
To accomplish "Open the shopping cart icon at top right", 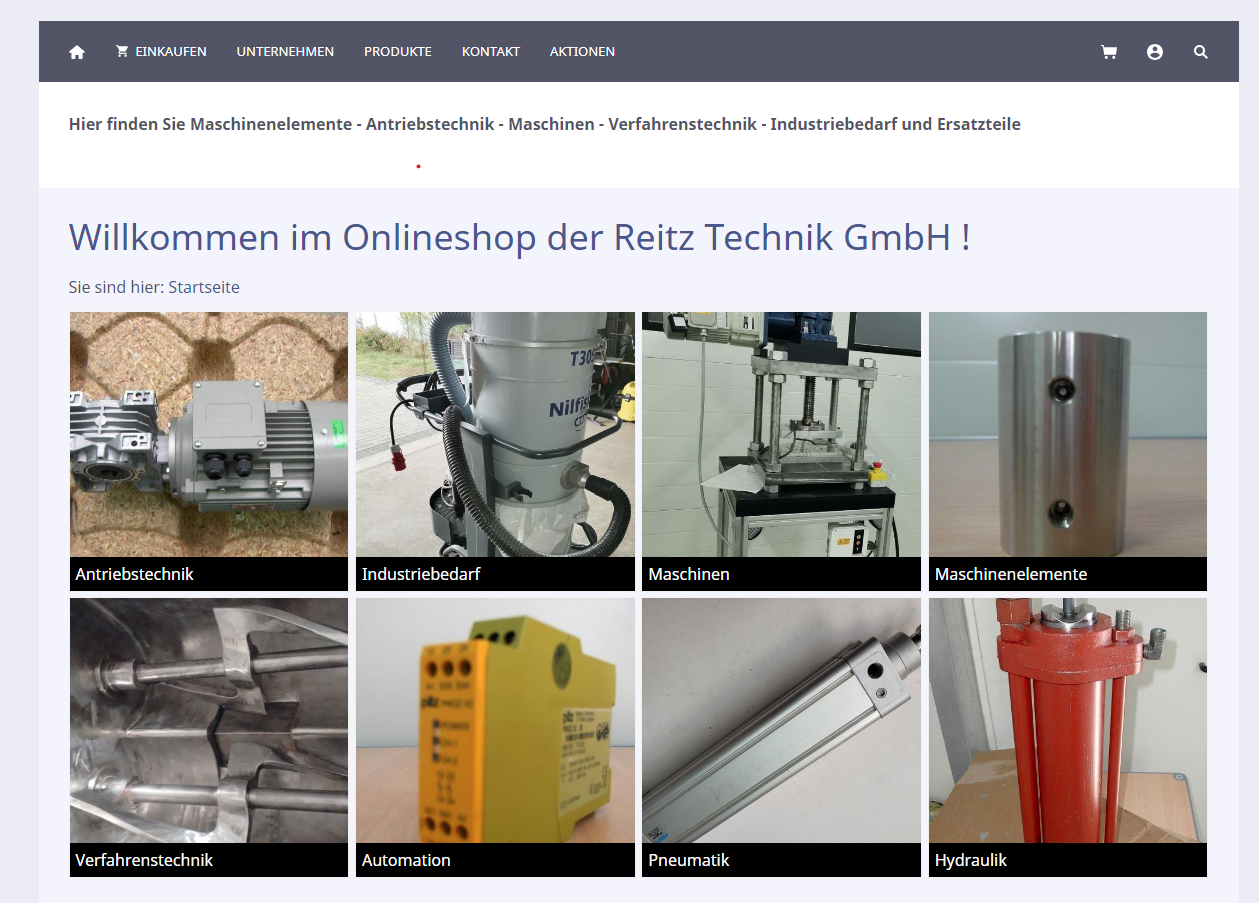I will tap(1109, 52).
